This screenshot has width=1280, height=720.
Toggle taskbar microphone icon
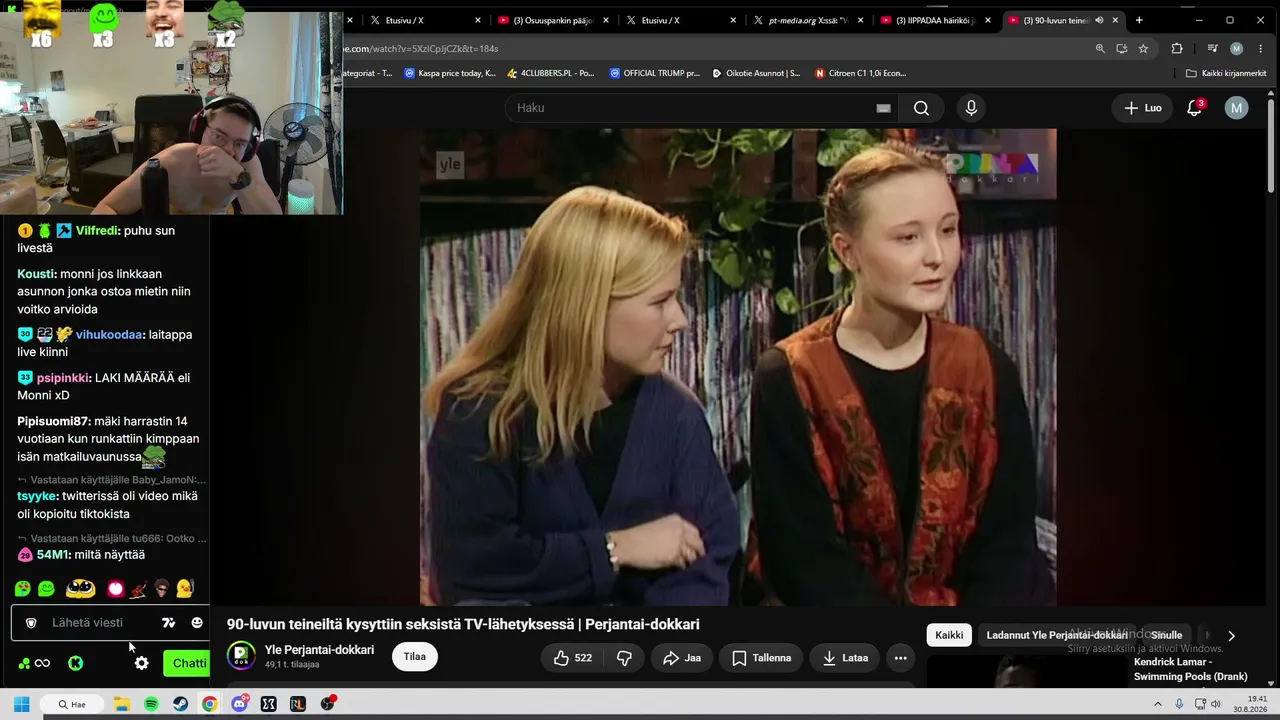pos(1179,704)
